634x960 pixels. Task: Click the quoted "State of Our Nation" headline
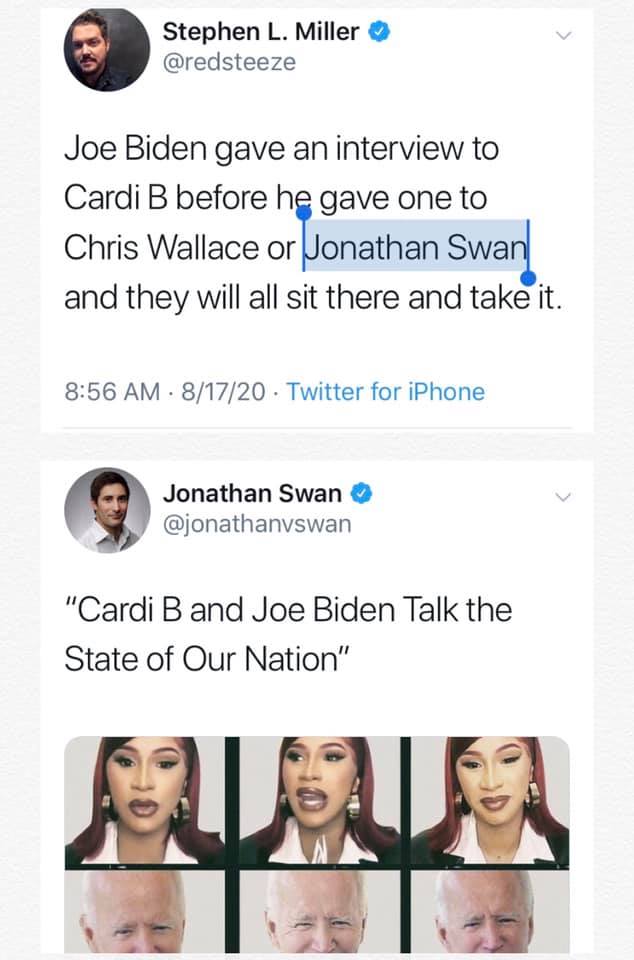tap(288, 633)
